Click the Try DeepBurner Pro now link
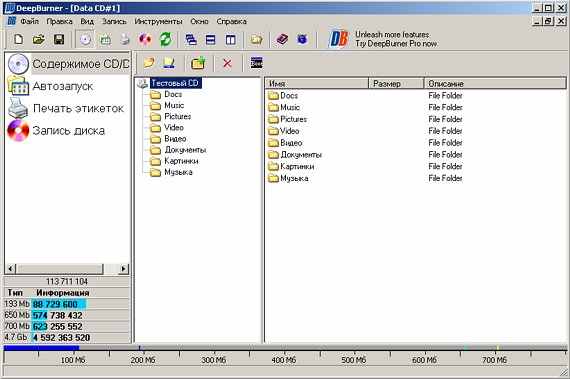Viewport: 570px width, 379px height. (396, 44)
